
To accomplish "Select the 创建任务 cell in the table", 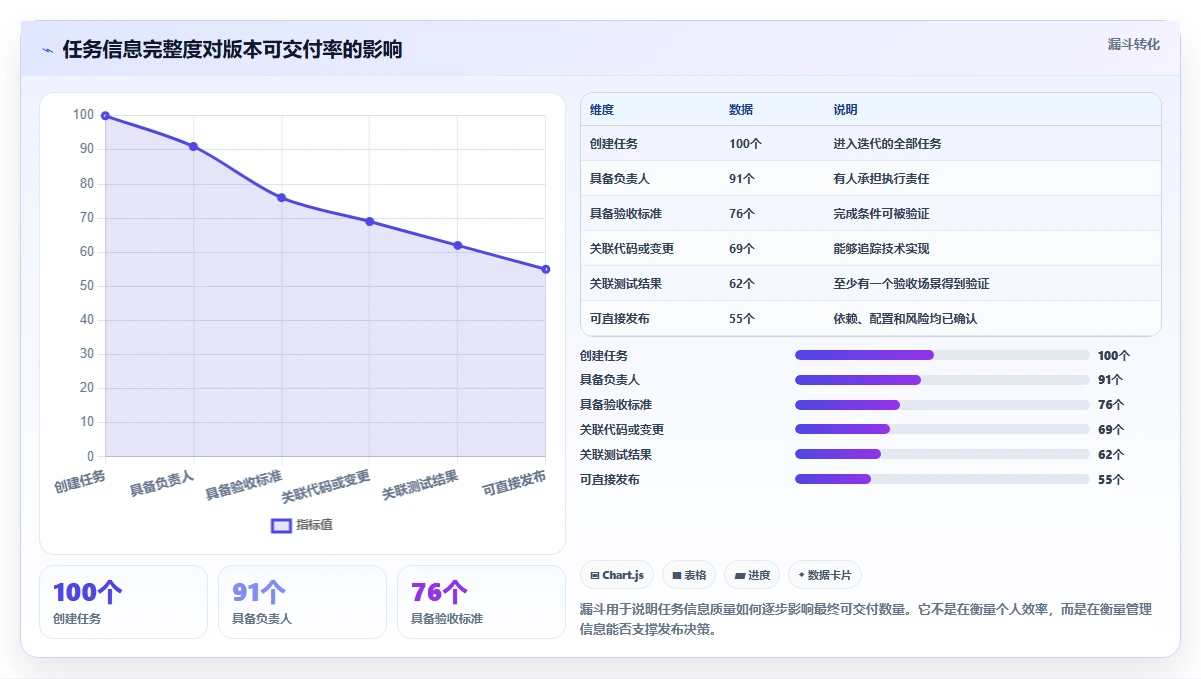I will 614,144.
